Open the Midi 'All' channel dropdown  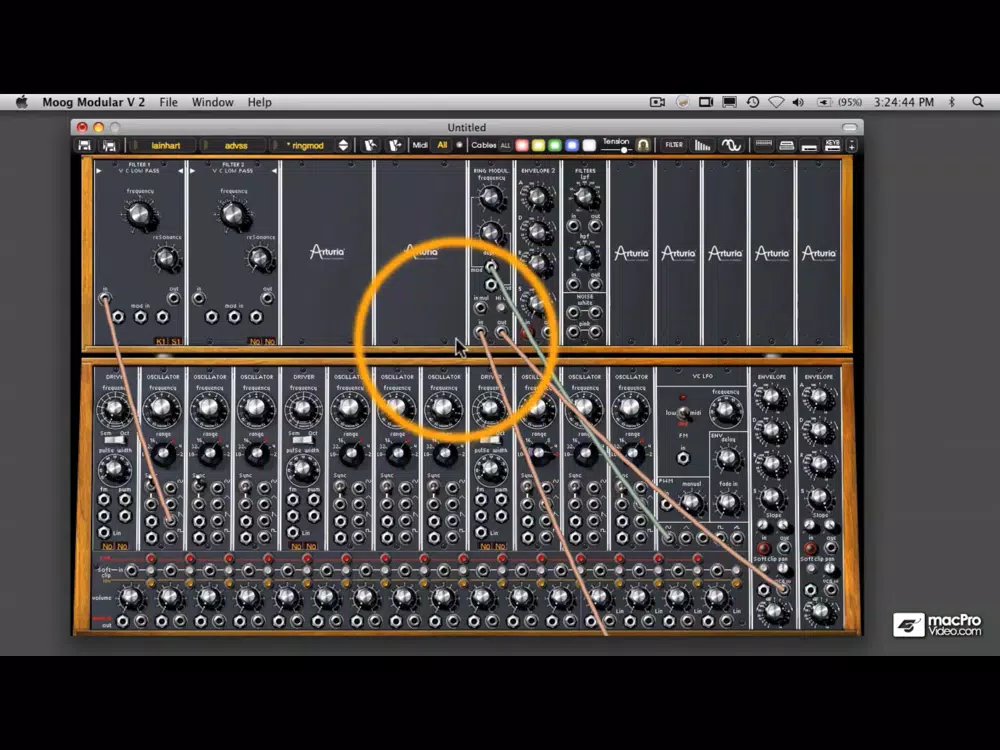[x=442, y=145]
